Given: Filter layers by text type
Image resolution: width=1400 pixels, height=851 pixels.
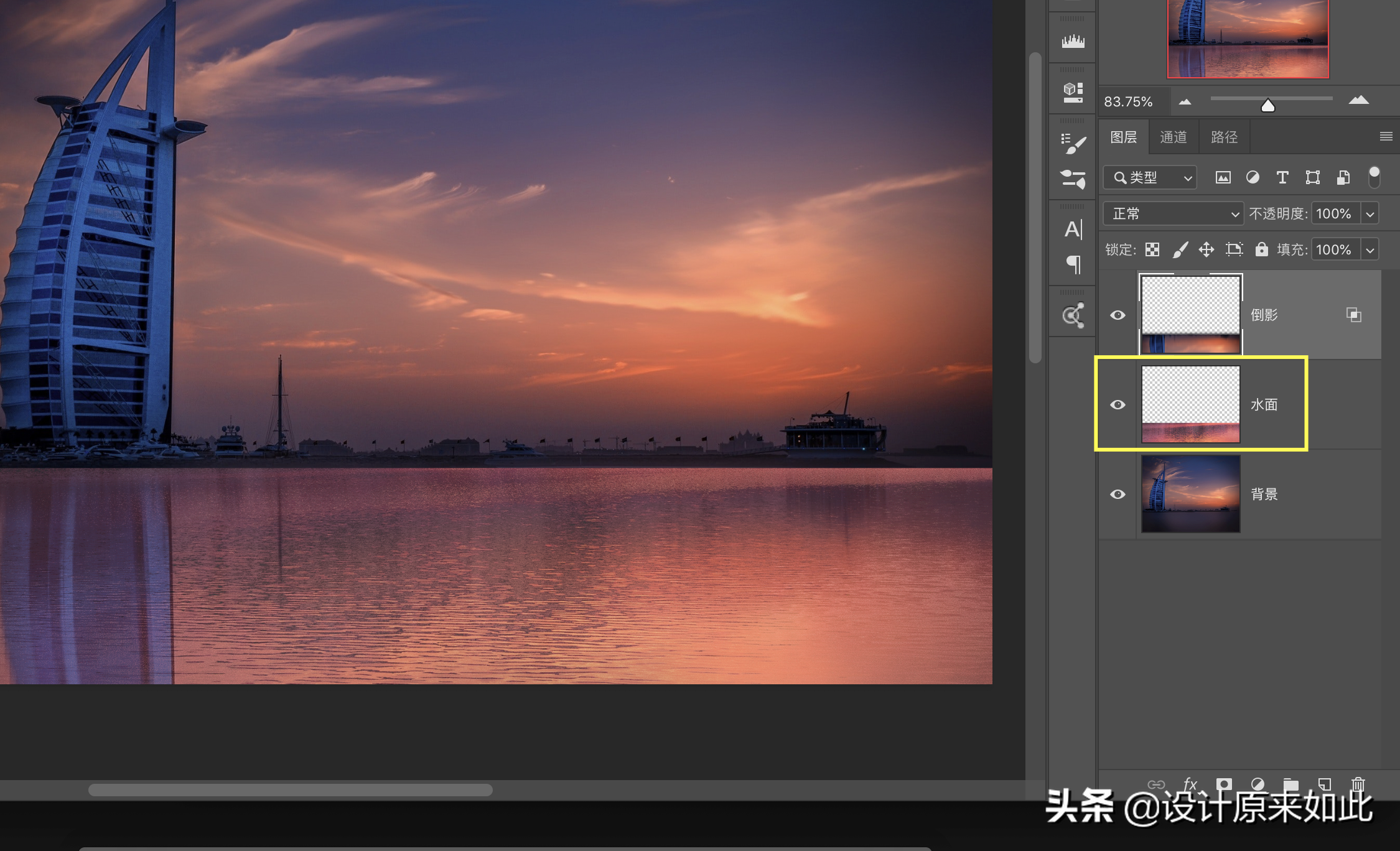Looking at the screenshot, I should tap(1282, 178).
